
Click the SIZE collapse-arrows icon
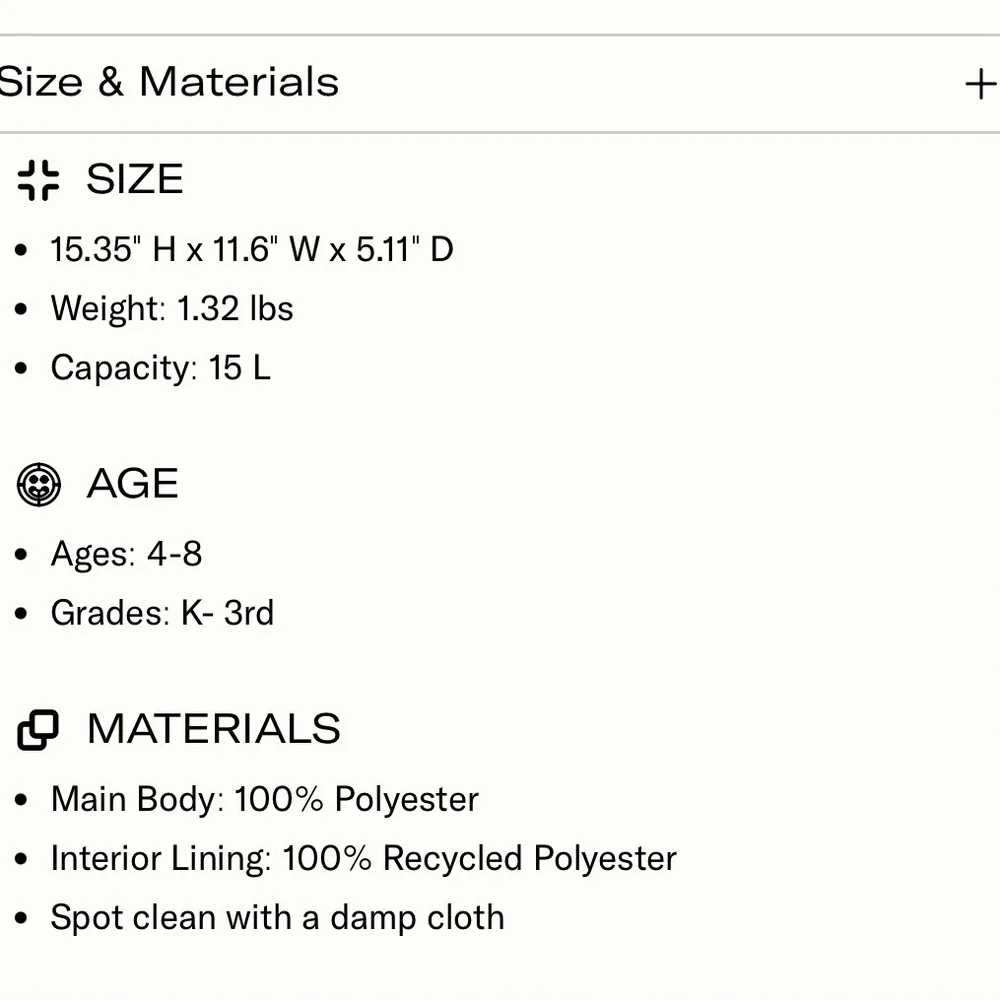point(39,180)
